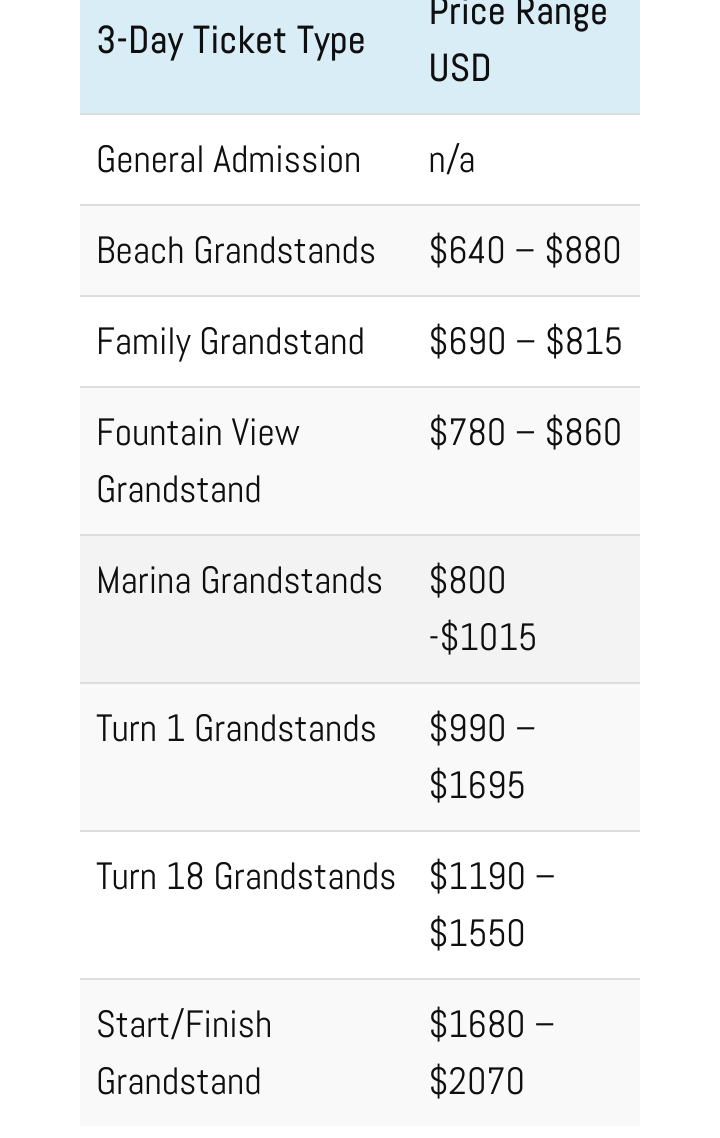
Task: Select the Fountain View Grandstand cell
Action: [199, 461]
